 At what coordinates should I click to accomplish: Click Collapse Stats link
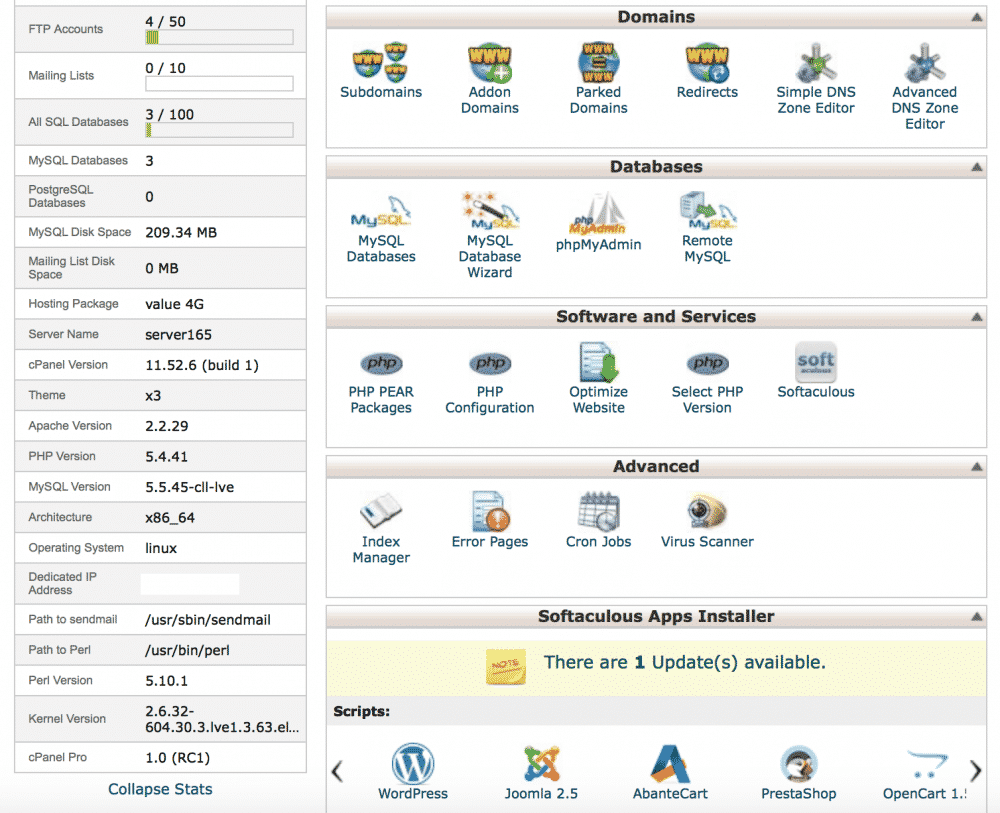pyautogui.click(x=160, y=789)
